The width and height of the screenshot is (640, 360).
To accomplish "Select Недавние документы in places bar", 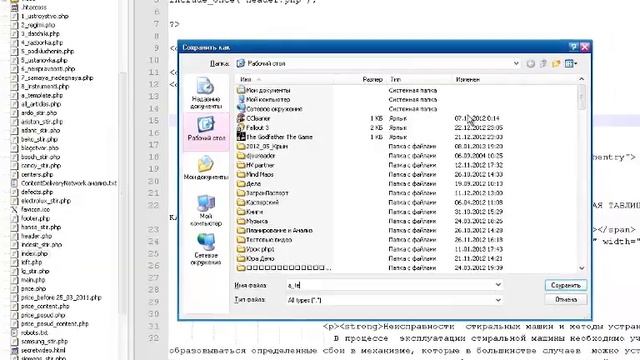I will point(206,93).
